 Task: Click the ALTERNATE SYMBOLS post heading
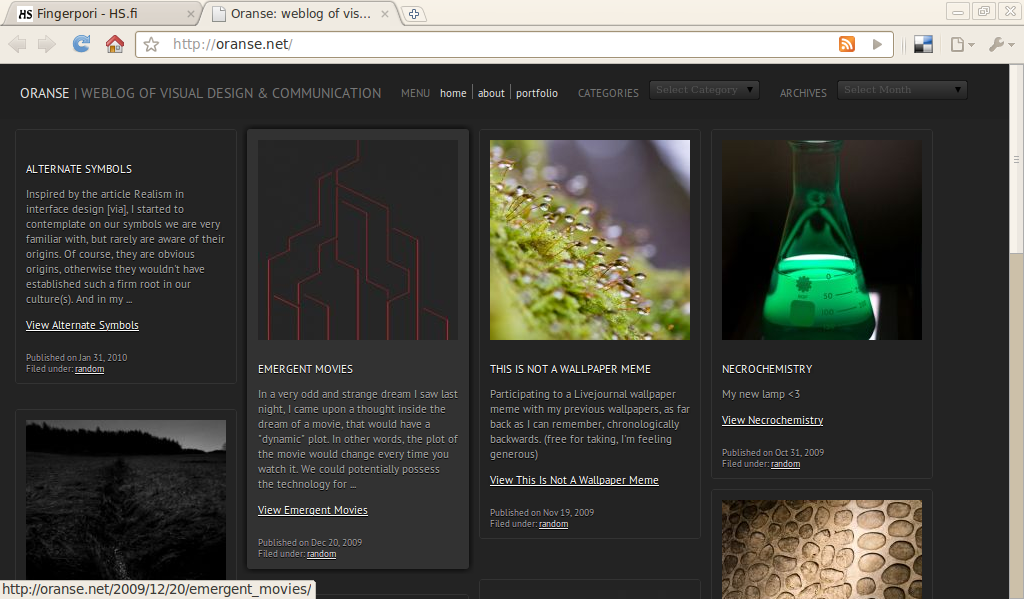click(x=79, y=169)
